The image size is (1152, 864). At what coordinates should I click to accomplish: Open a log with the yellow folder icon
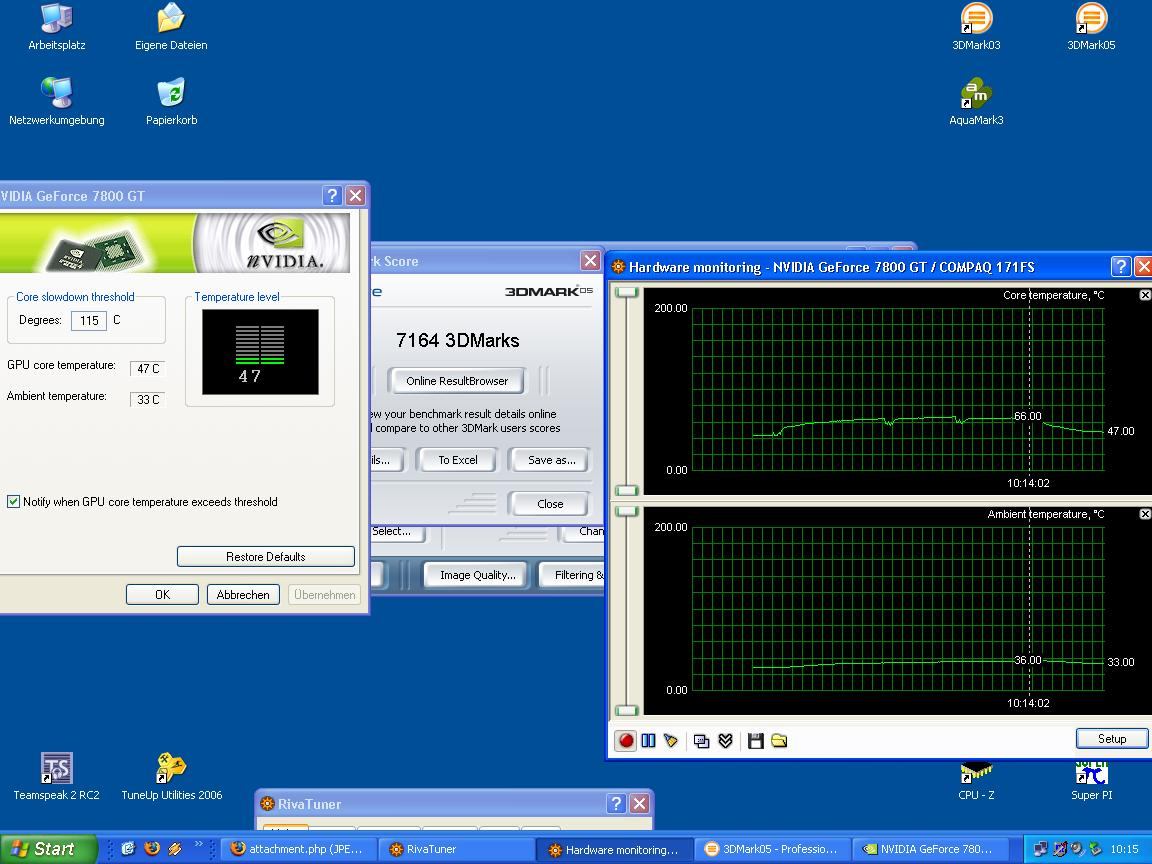click(x=779, y=741)
